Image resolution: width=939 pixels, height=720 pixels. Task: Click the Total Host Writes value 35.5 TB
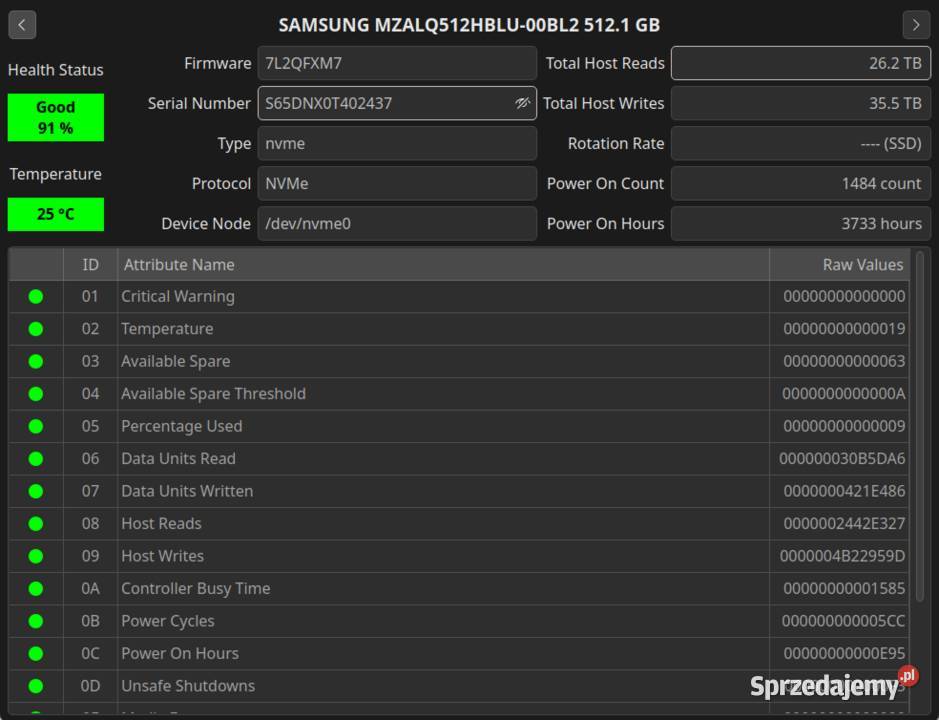801,103
